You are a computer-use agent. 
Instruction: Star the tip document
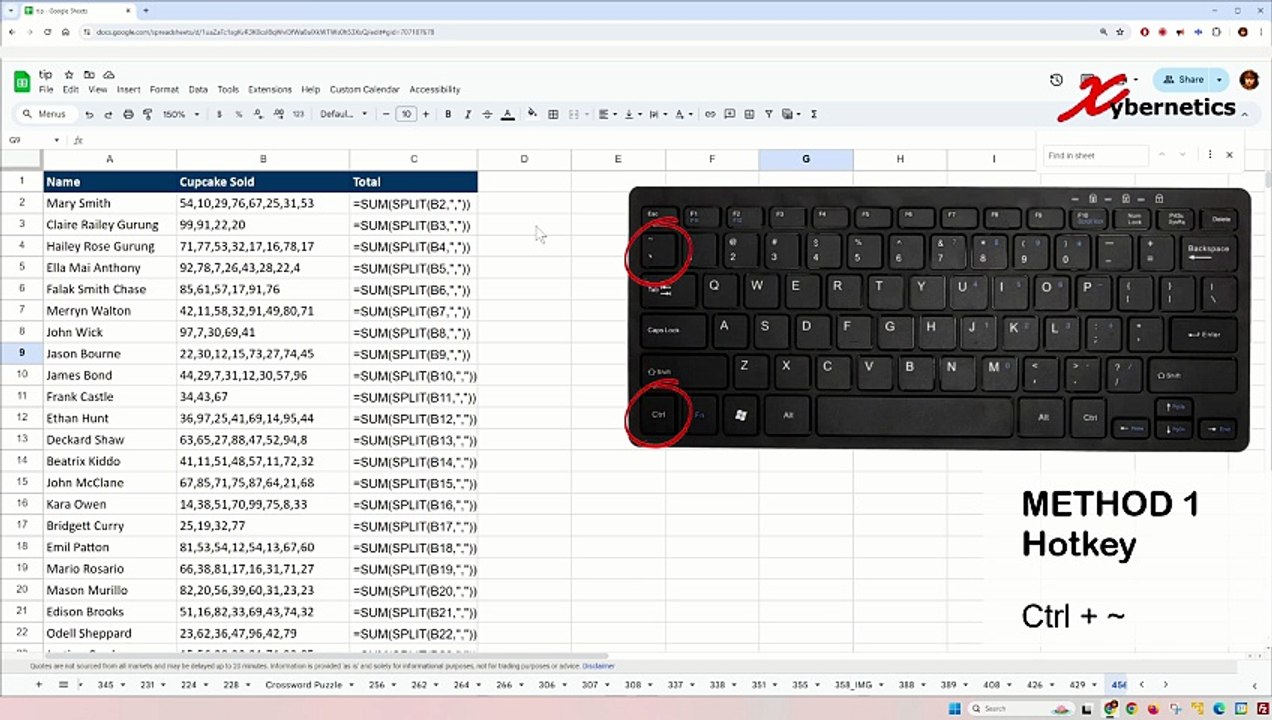[69, 75]
